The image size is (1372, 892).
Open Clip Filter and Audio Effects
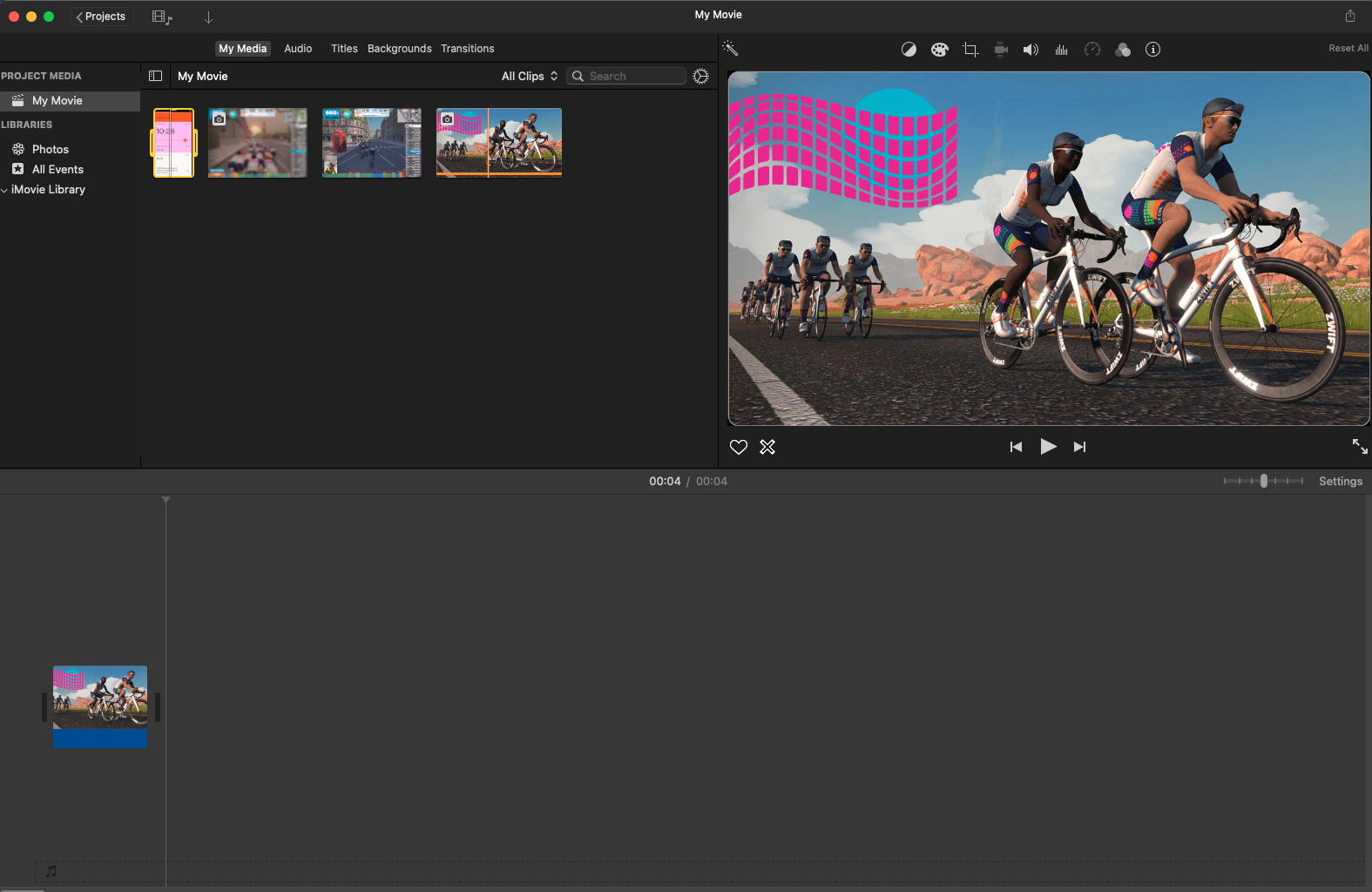[1123, 50]
